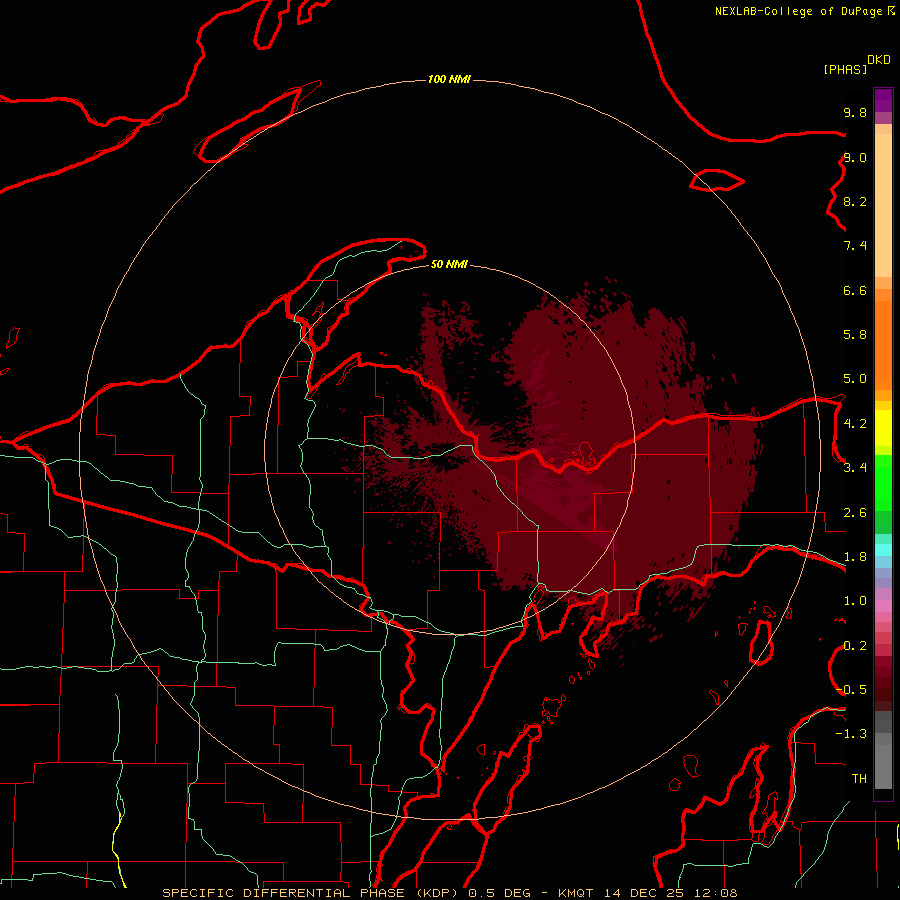Click the [PHAS] legend label
Viewport: 900px width, 900px height.
[x=845, y=69]
